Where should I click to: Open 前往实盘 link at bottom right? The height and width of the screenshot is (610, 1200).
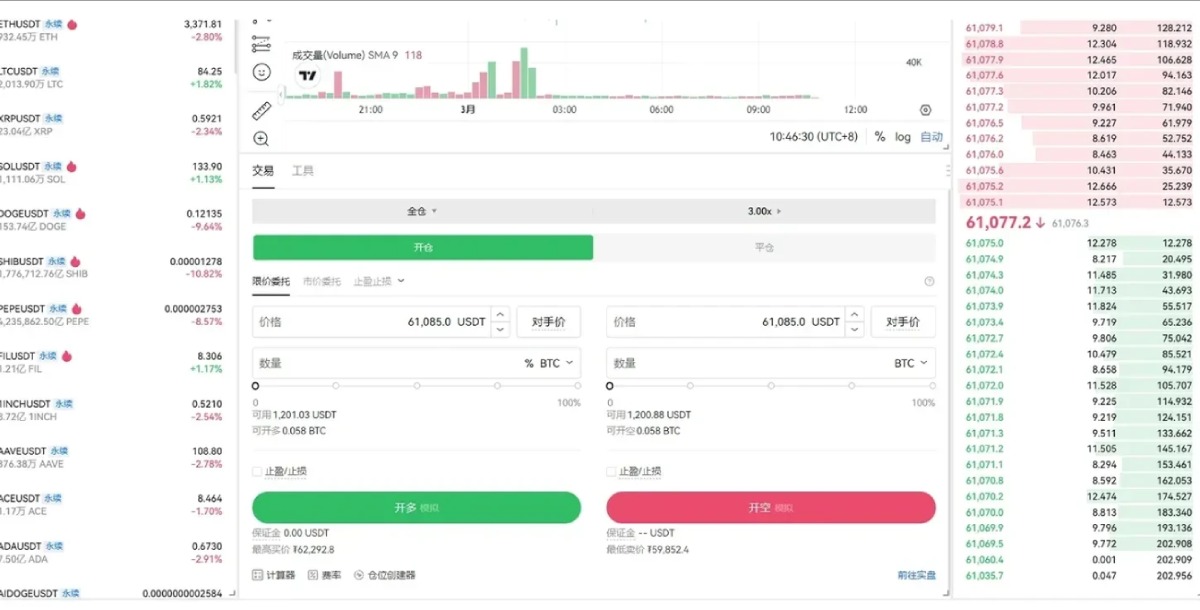(915, 575)
